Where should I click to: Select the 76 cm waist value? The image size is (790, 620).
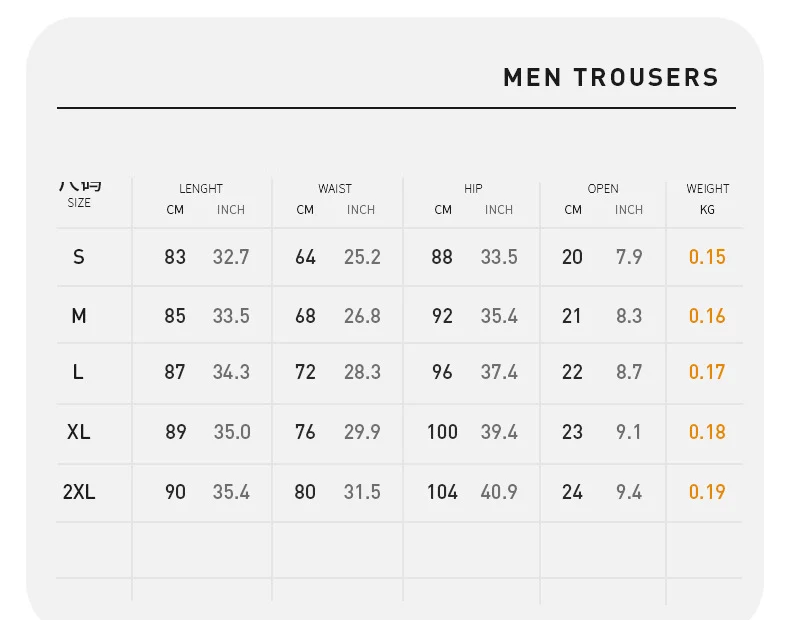[305, 432]
